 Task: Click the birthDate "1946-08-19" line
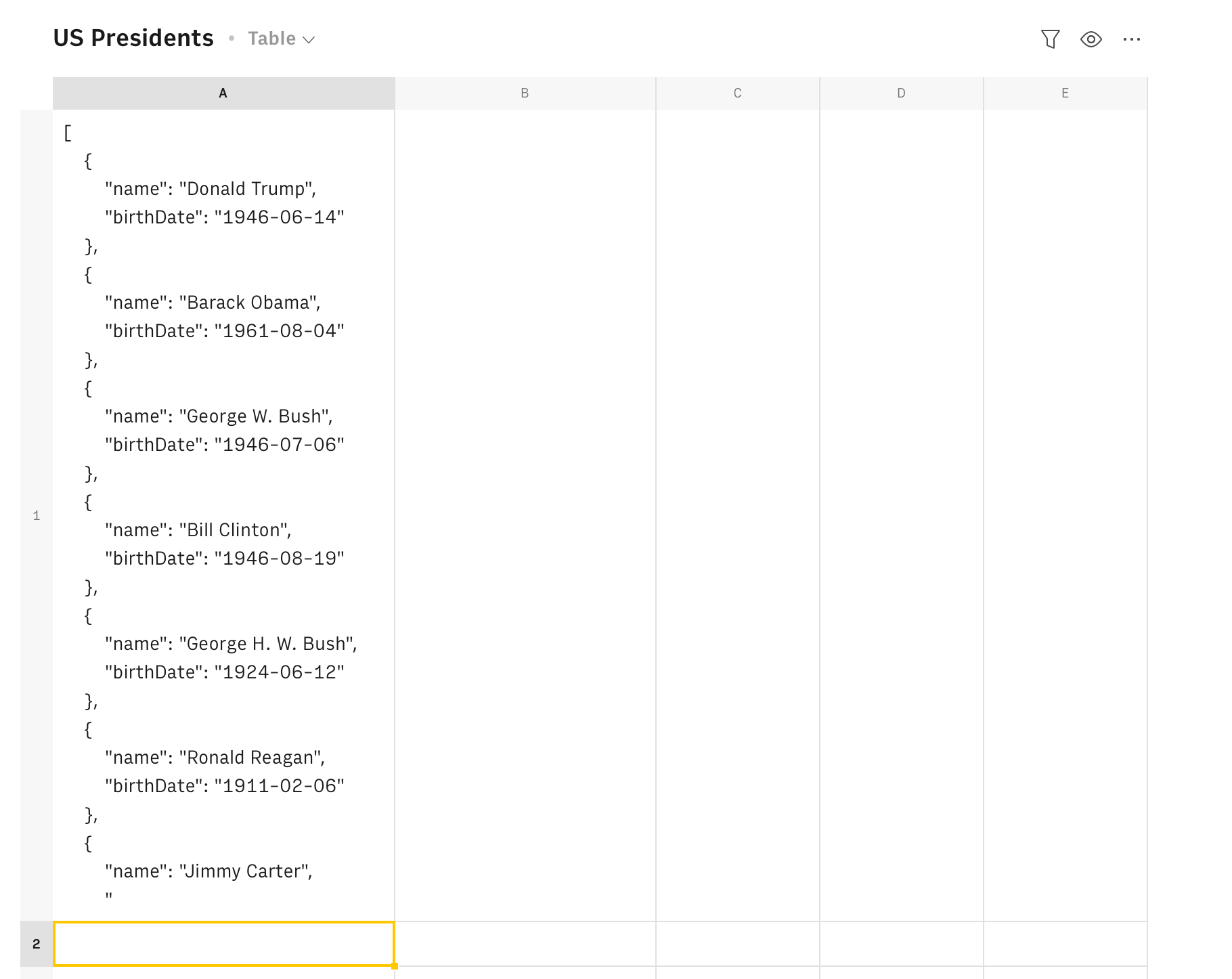pyautogui.click(x=225, y=559)
